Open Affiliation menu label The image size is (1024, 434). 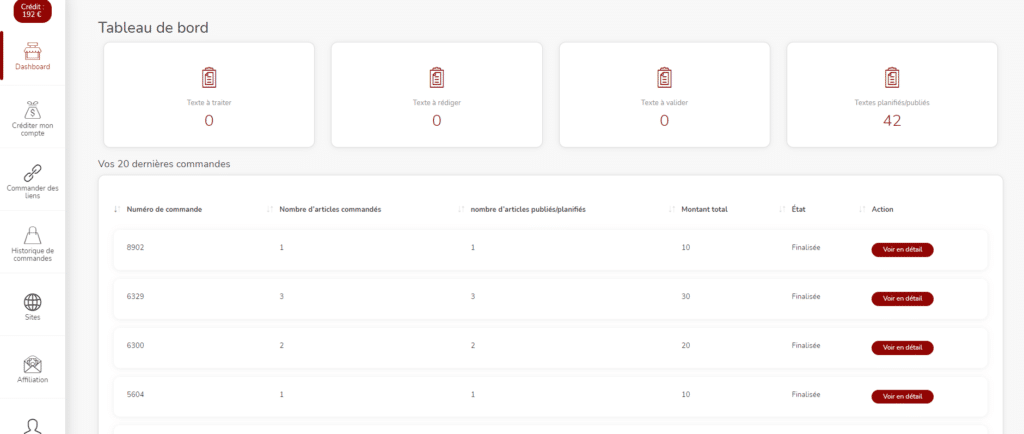[x=33, y=380]
